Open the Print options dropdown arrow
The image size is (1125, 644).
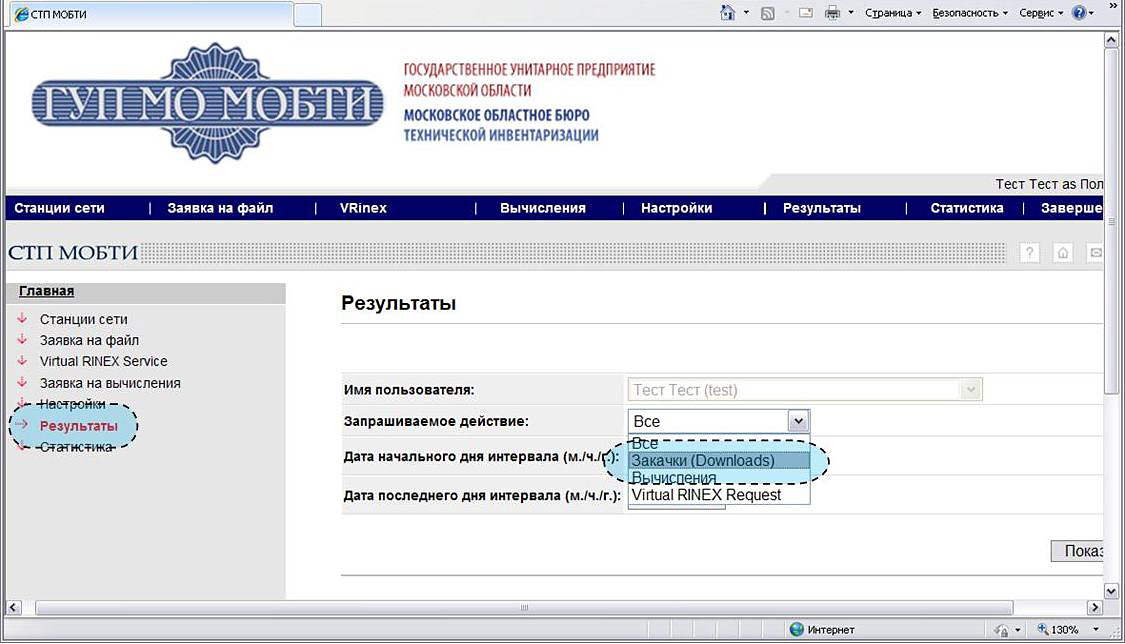(851, 13)
